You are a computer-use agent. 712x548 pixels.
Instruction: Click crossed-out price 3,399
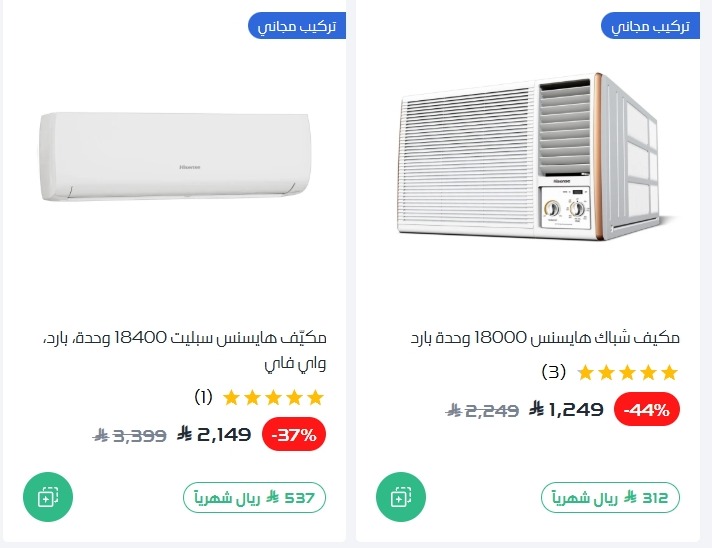130,435
